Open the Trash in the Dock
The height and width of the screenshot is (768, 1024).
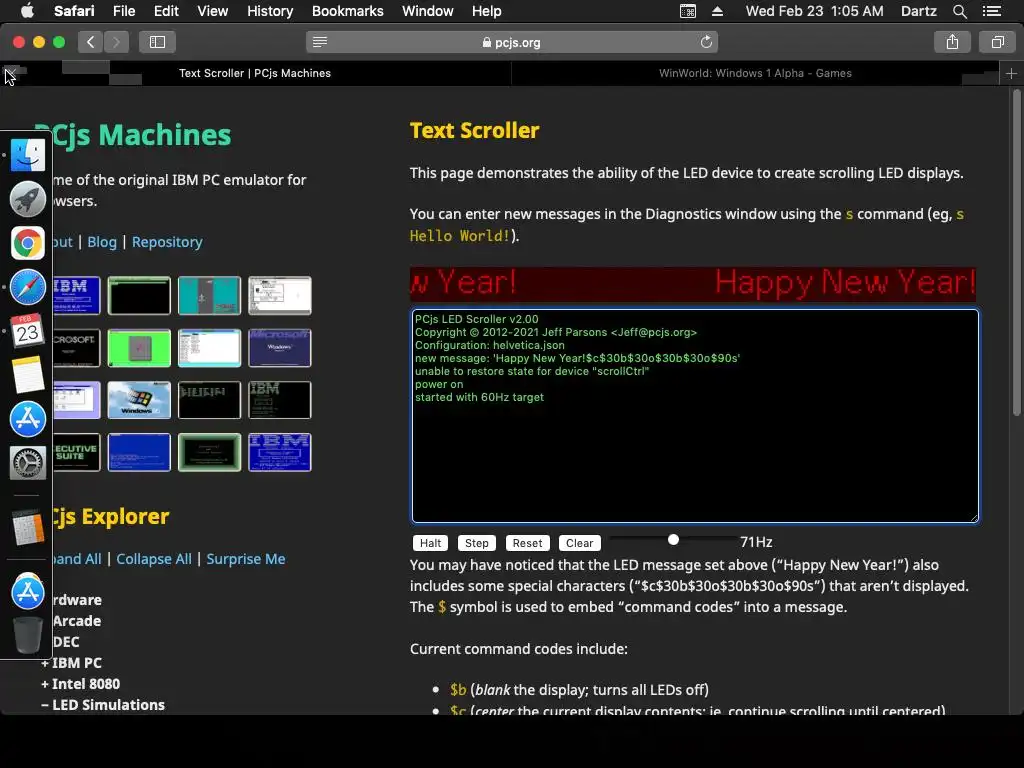[x=27, y=635]
